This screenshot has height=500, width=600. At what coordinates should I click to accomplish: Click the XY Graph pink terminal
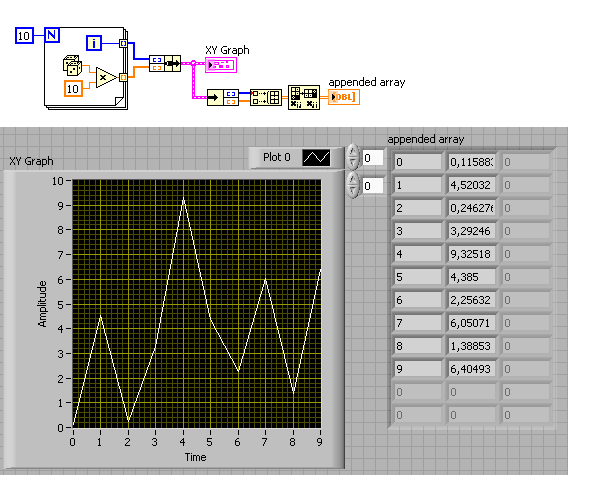[x=221, y=65]
